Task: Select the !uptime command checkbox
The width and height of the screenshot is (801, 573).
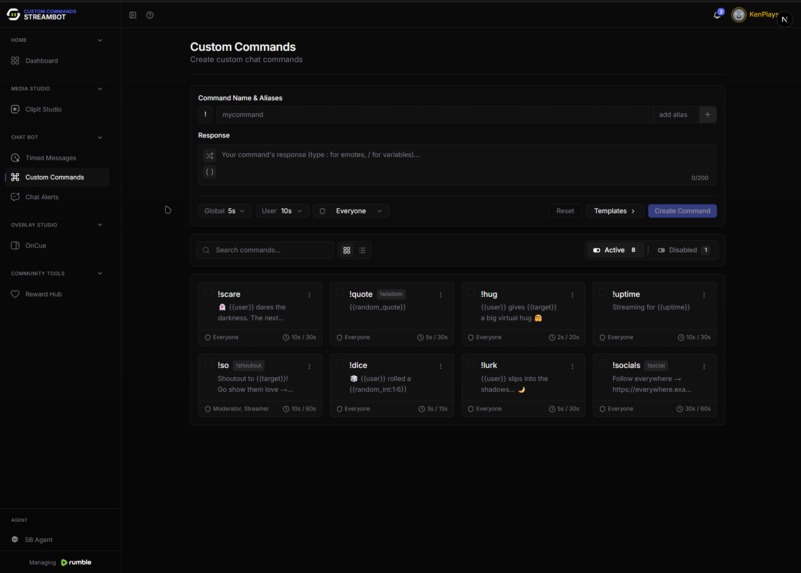Action: click(x=603, y=293)
